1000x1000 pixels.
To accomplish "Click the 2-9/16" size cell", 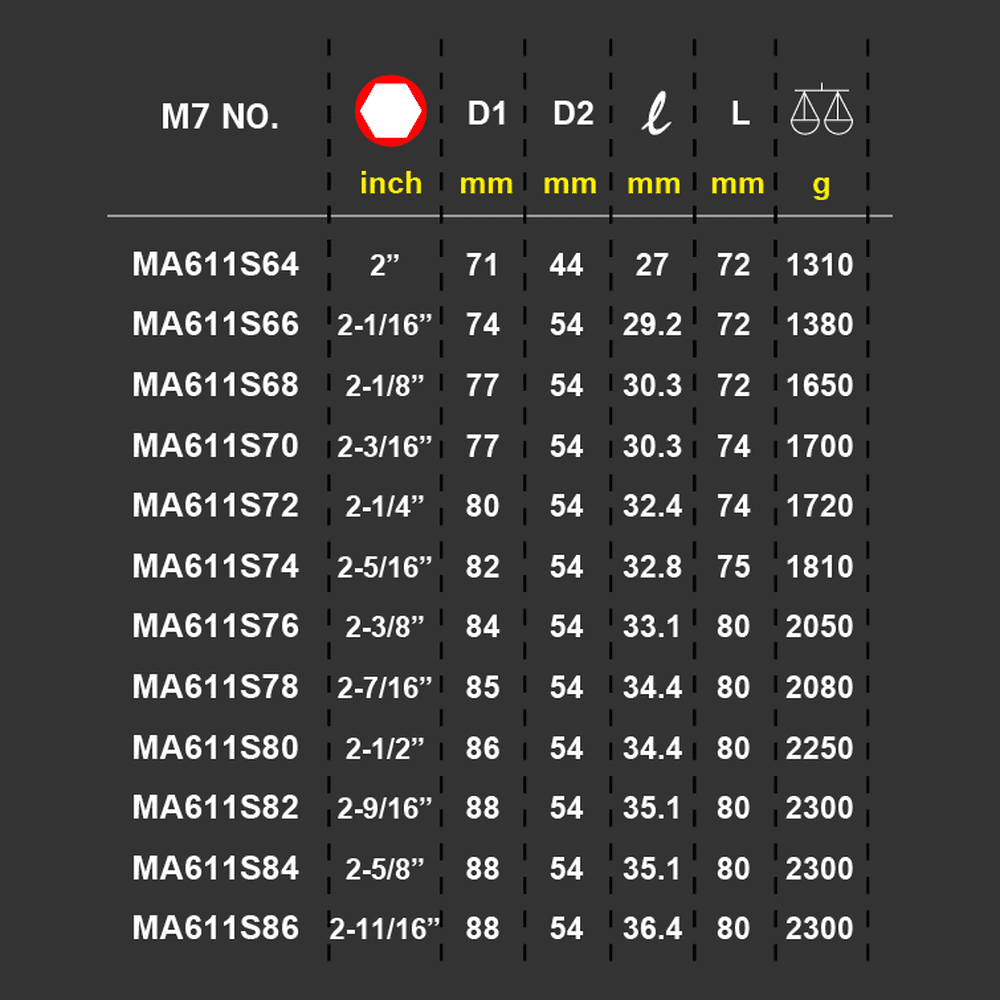I will [x=385, y=808].
